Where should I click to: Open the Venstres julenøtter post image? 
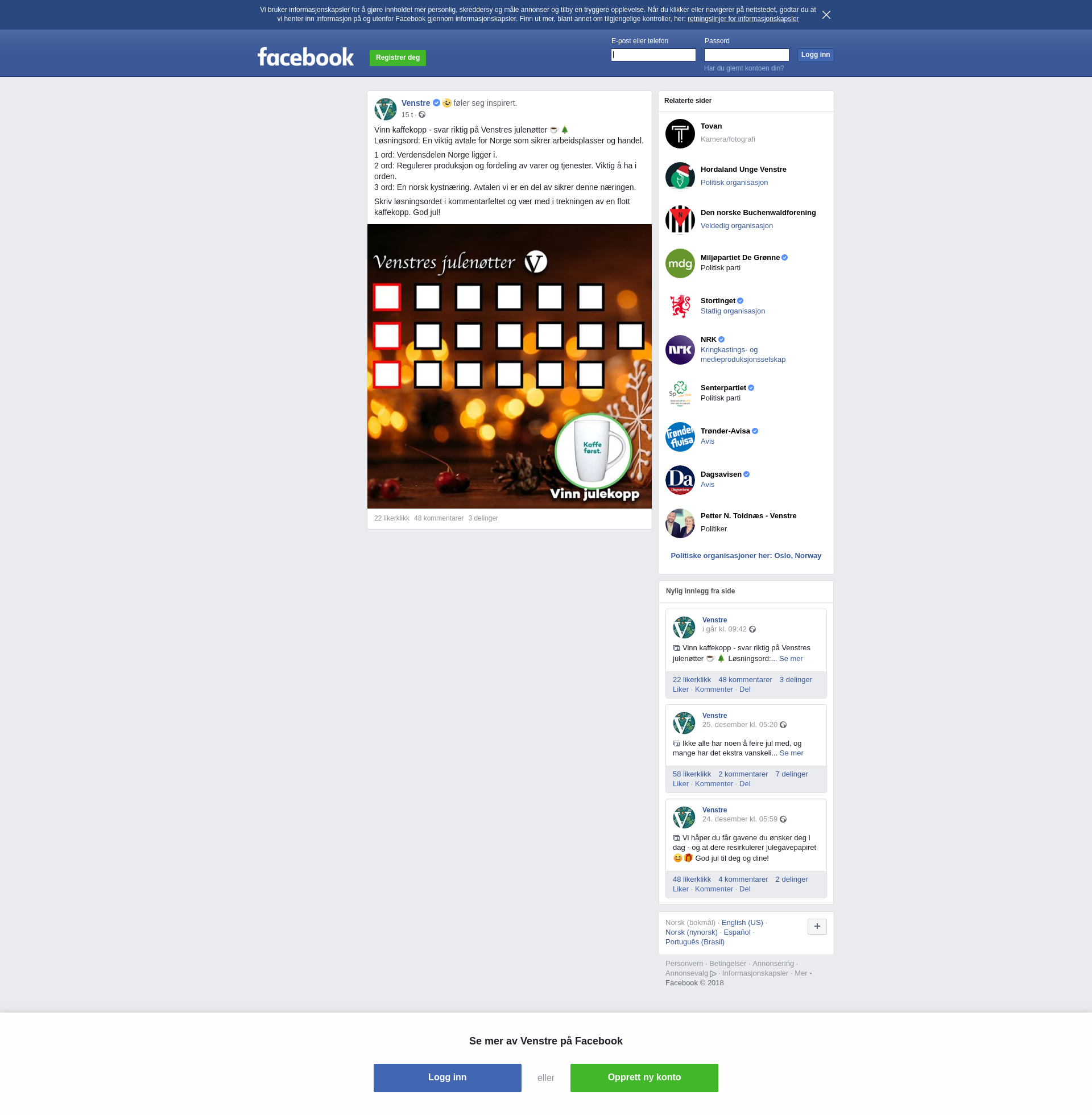pos(509,366)
